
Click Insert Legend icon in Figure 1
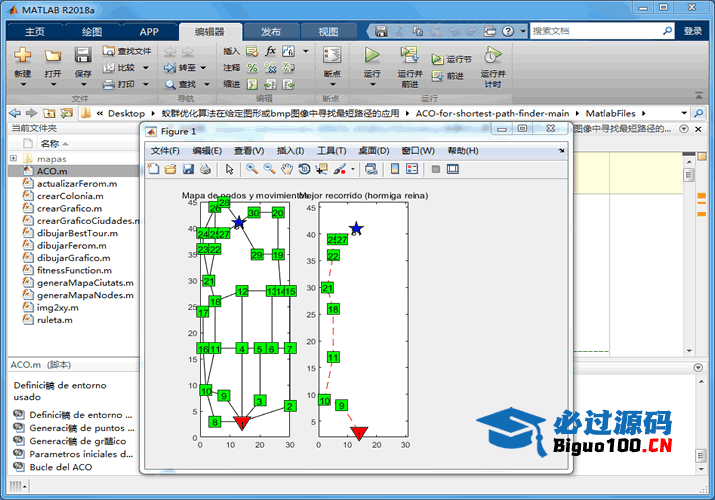(x=412, y=169)
